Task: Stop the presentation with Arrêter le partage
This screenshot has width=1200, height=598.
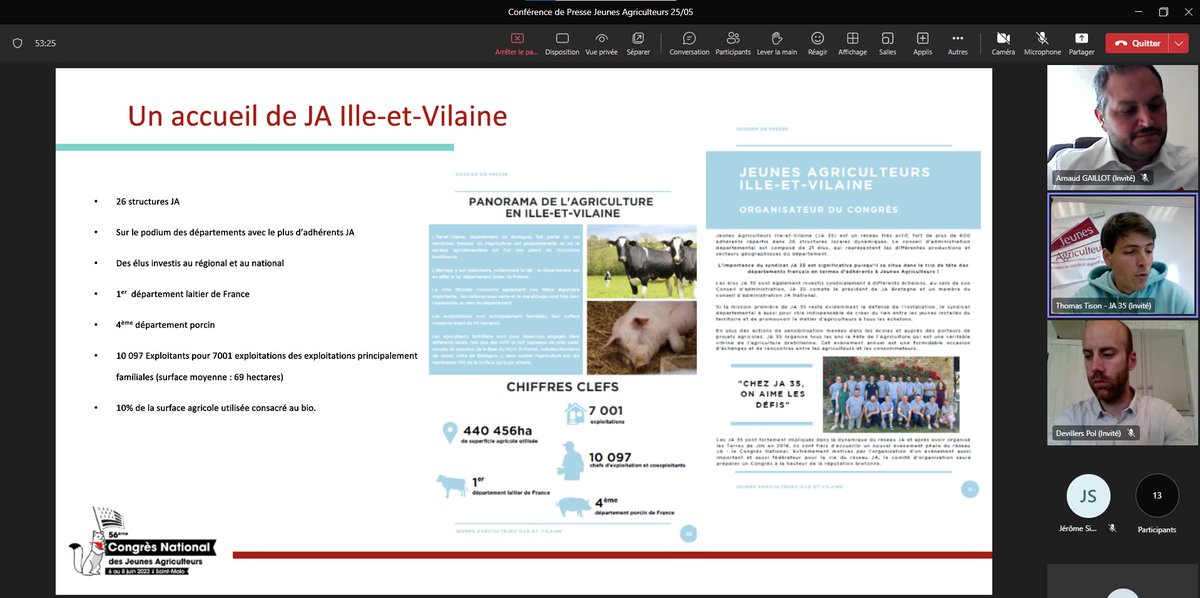Action: pyautogui.click(x=517, y=43)
